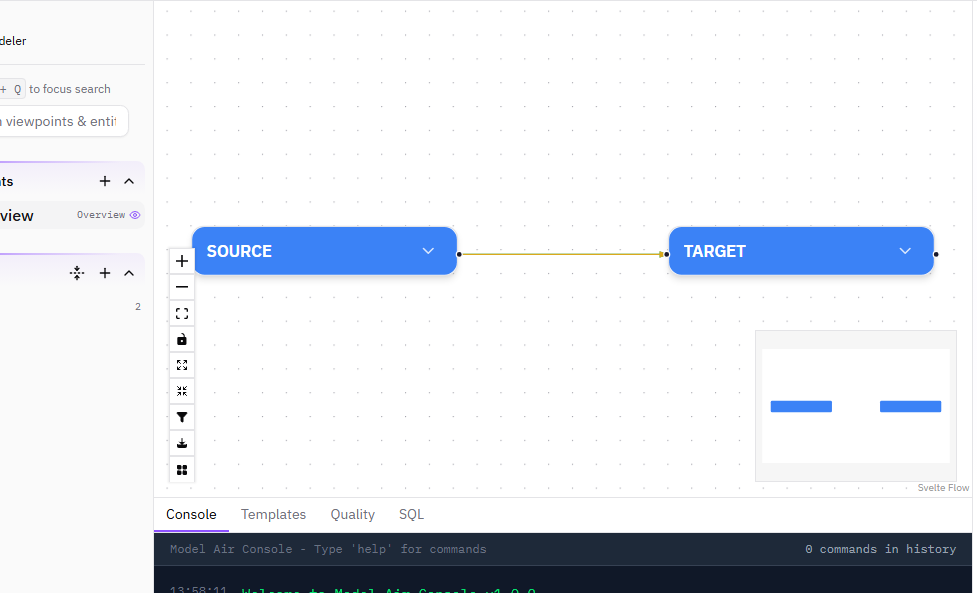Select the Overview viewpoint row
Image resolution: width=977 pixels, height=593 pixels.
click(x=71, y=216)
